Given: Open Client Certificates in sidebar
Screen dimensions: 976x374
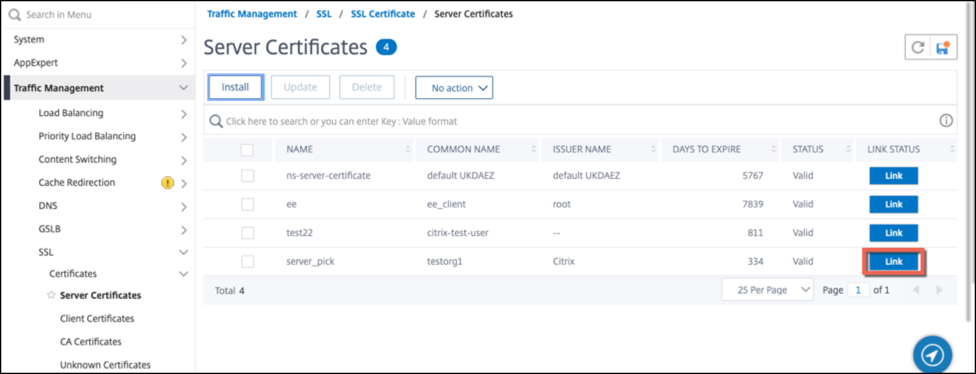Looking at the screenshot, I should click(x=96, y=318).
